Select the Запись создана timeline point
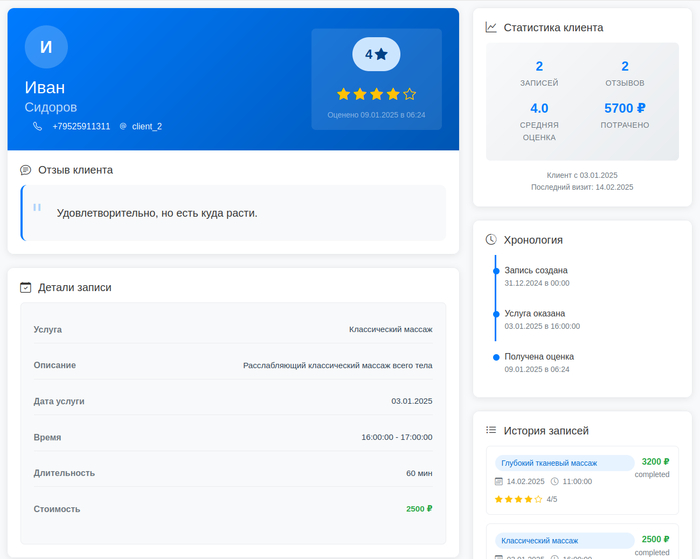This screenshot has width=700, height=559. pos(495,270)
